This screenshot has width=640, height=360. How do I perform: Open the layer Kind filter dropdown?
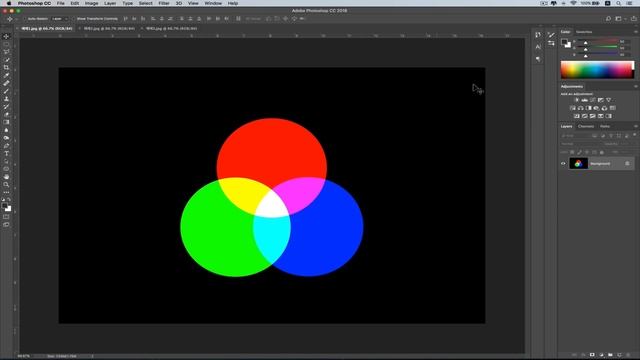pos(575,136)
